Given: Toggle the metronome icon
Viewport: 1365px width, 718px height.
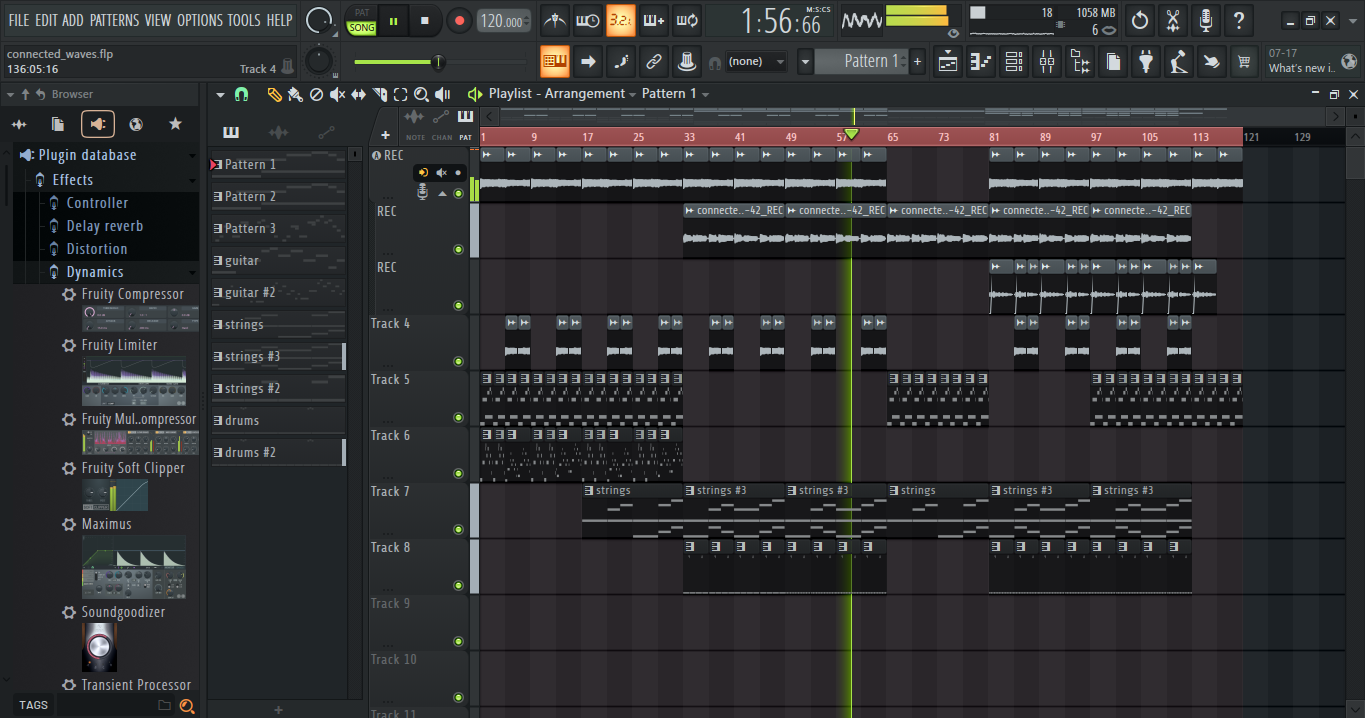Looking at the screenshot, I should click(x=555, y=20).
